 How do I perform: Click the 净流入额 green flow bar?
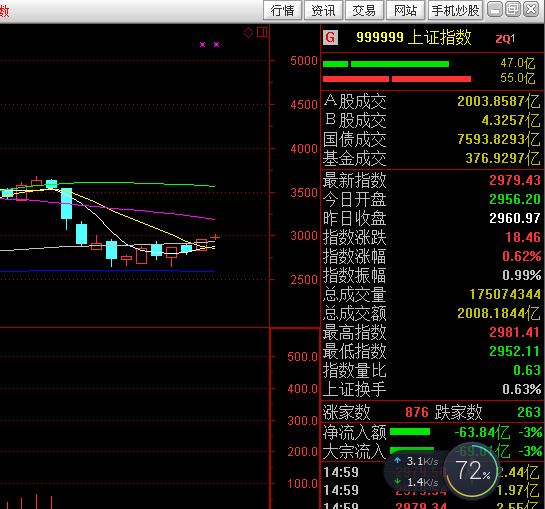coord(410,432)
